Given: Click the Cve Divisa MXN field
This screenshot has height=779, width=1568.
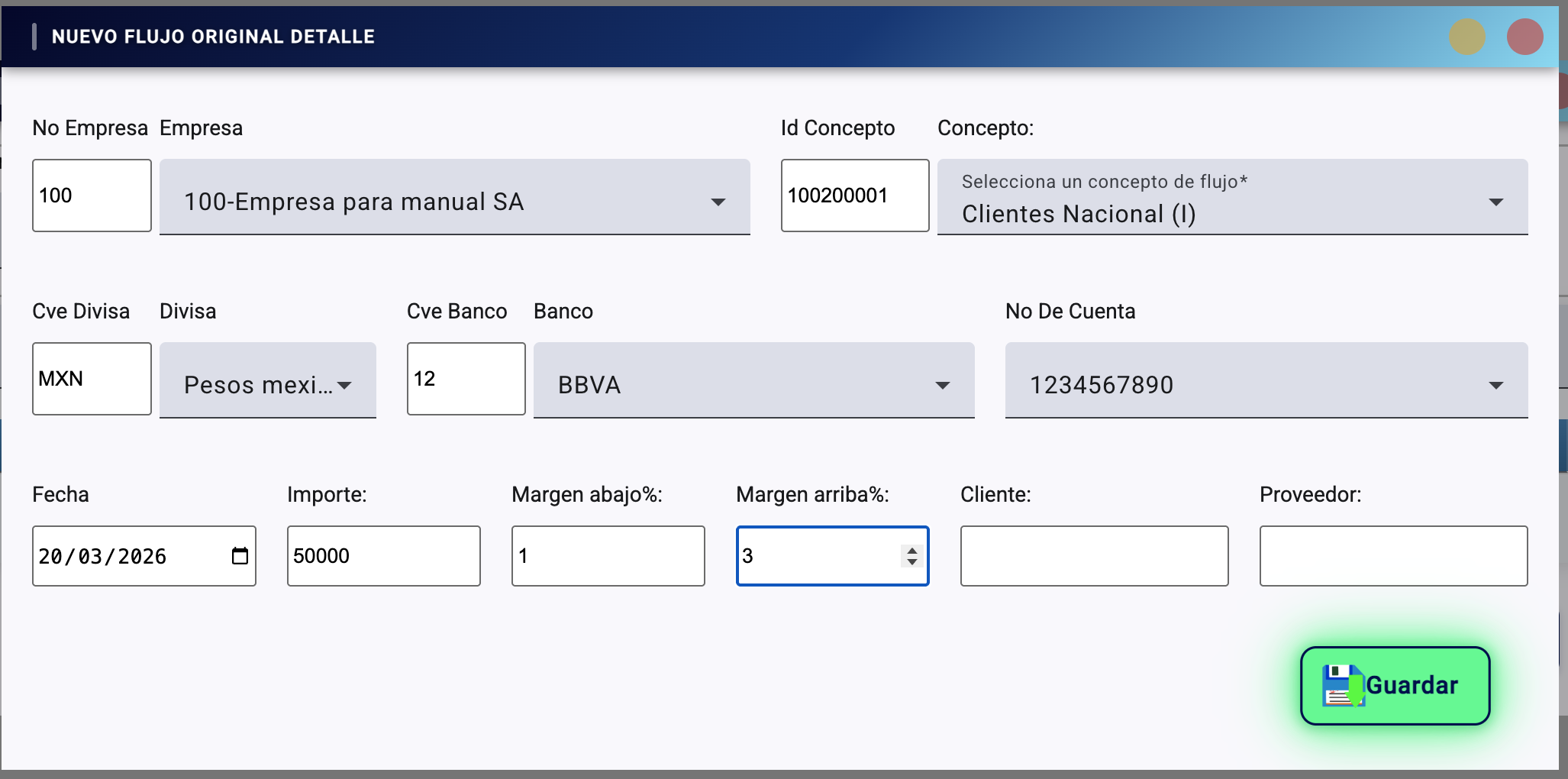Looking at the screenshot, I should [92, 379].
